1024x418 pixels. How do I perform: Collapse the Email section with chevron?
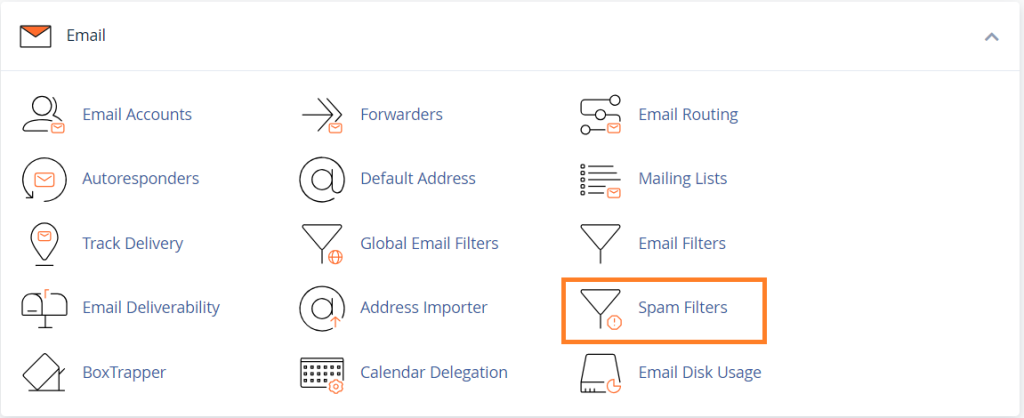pyautogui.click(x=991, y=37)
